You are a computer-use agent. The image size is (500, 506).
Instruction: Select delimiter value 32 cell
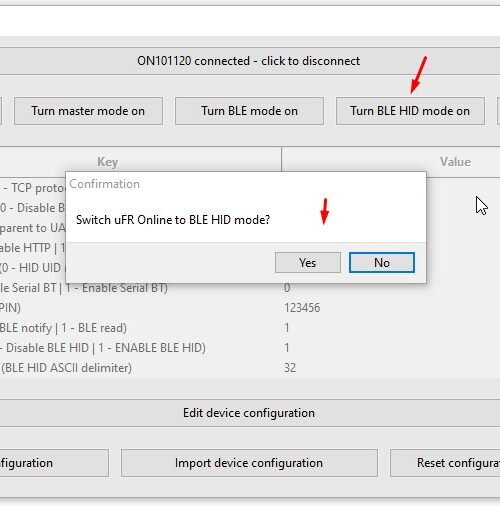tap(290, 368)
